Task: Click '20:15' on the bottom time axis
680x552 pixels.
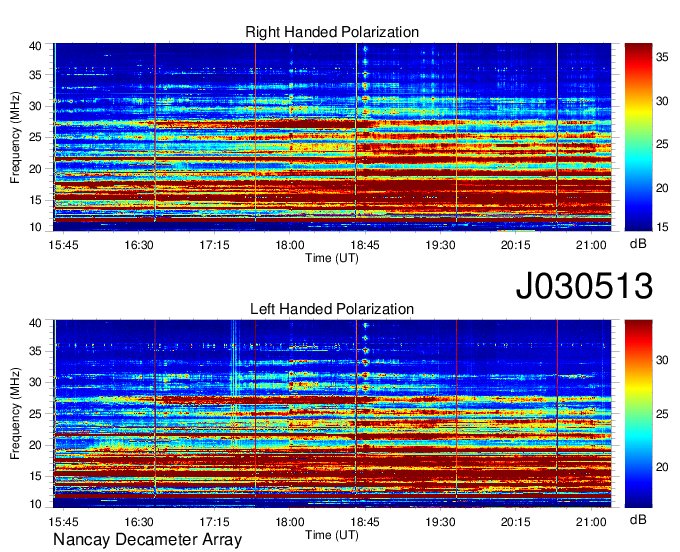Action: pyautogui.click(x=516, y=522)
